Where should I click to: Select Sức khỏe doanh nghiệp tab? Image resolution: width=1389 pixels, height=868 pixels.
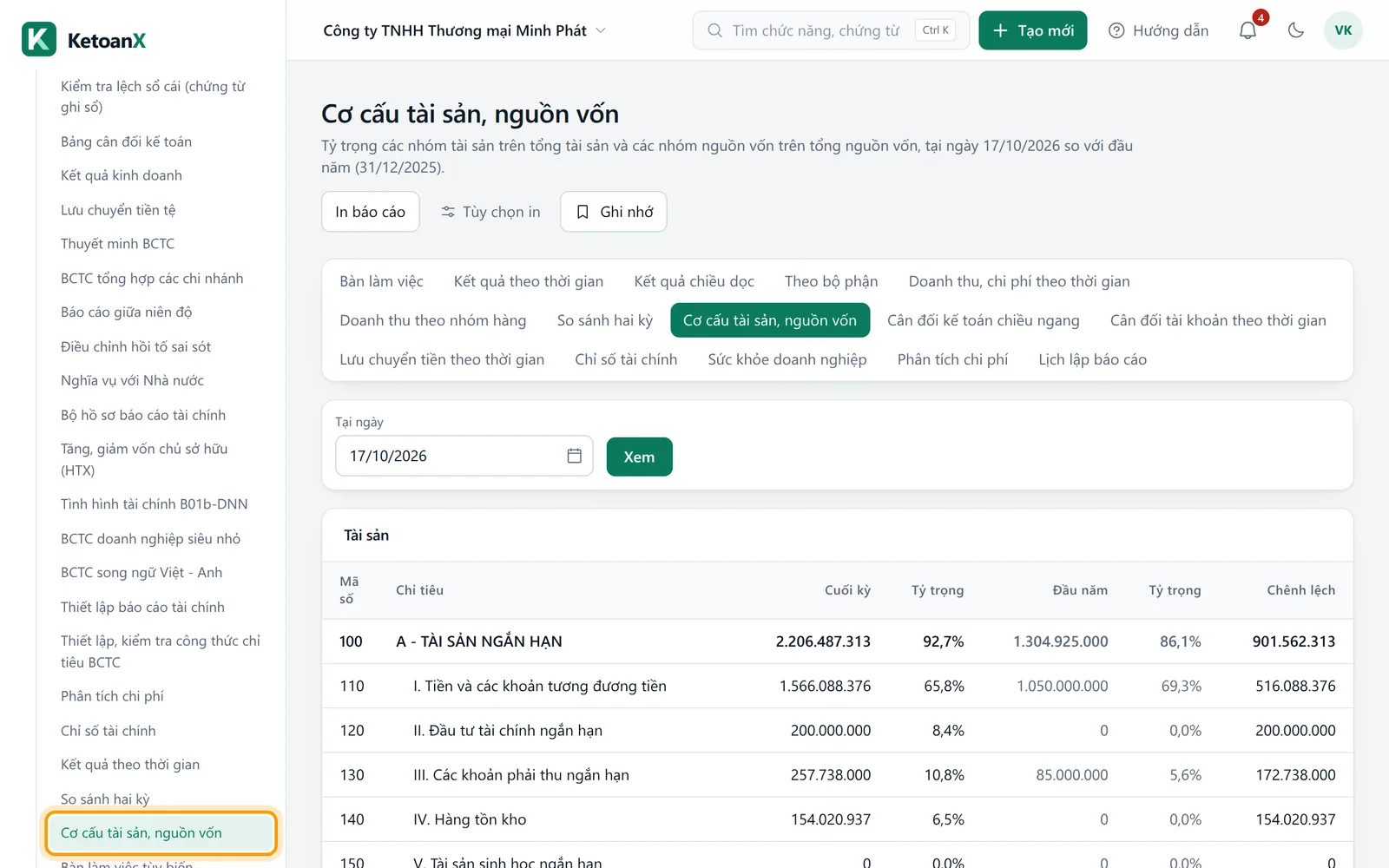[x=787, y=359]
